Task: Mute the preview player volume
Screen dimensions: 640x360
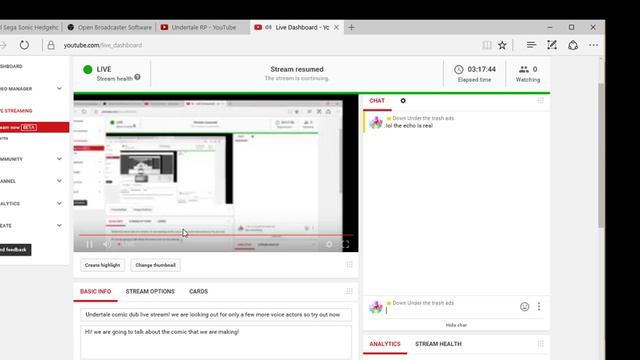Action: point(107,244)
